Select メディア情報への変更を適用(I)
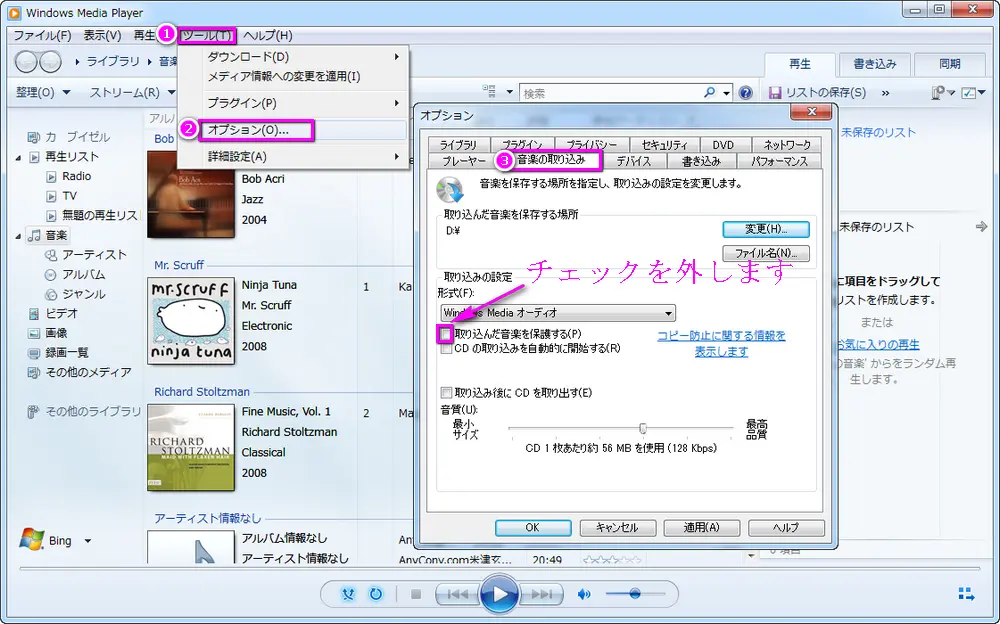1000x624 pixels. pos(284,76)
